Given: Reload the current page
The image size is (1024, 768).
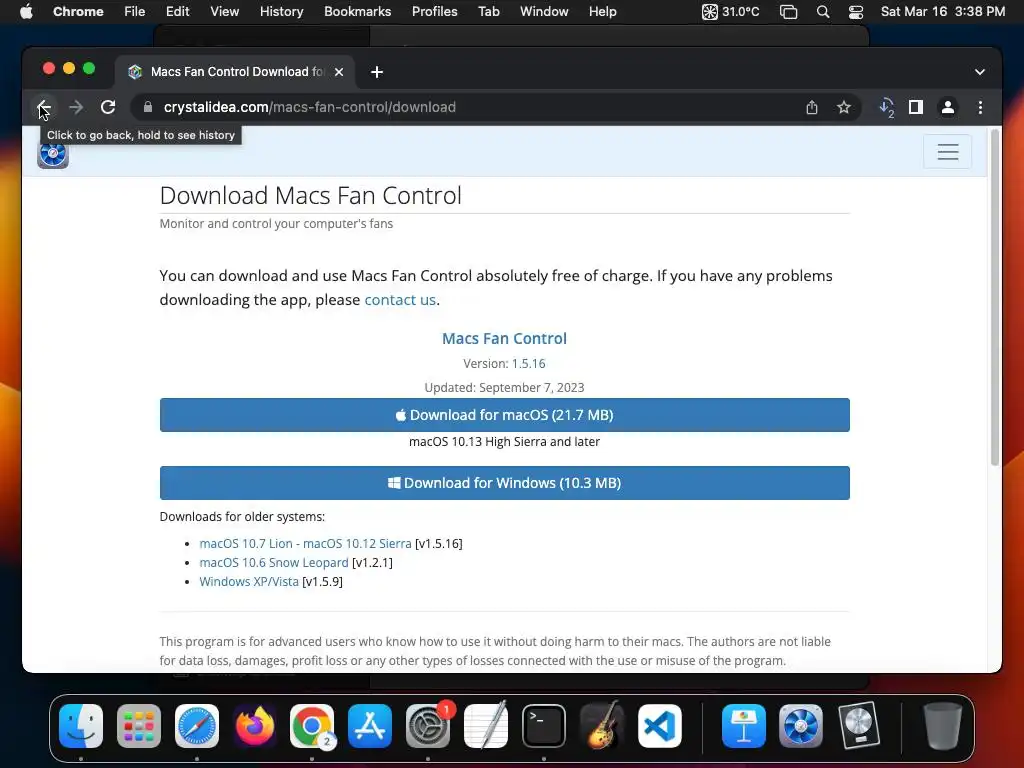Looking at the screenshot, I should pyautogui.click(x=108, y=107).
